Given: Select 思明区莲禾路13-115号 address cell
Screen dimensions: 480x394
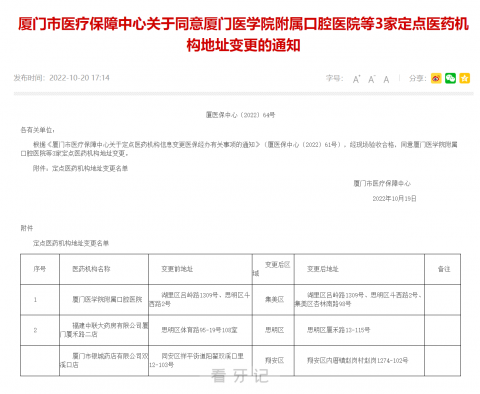Looking at the screenshot, I should coord(359,330).
